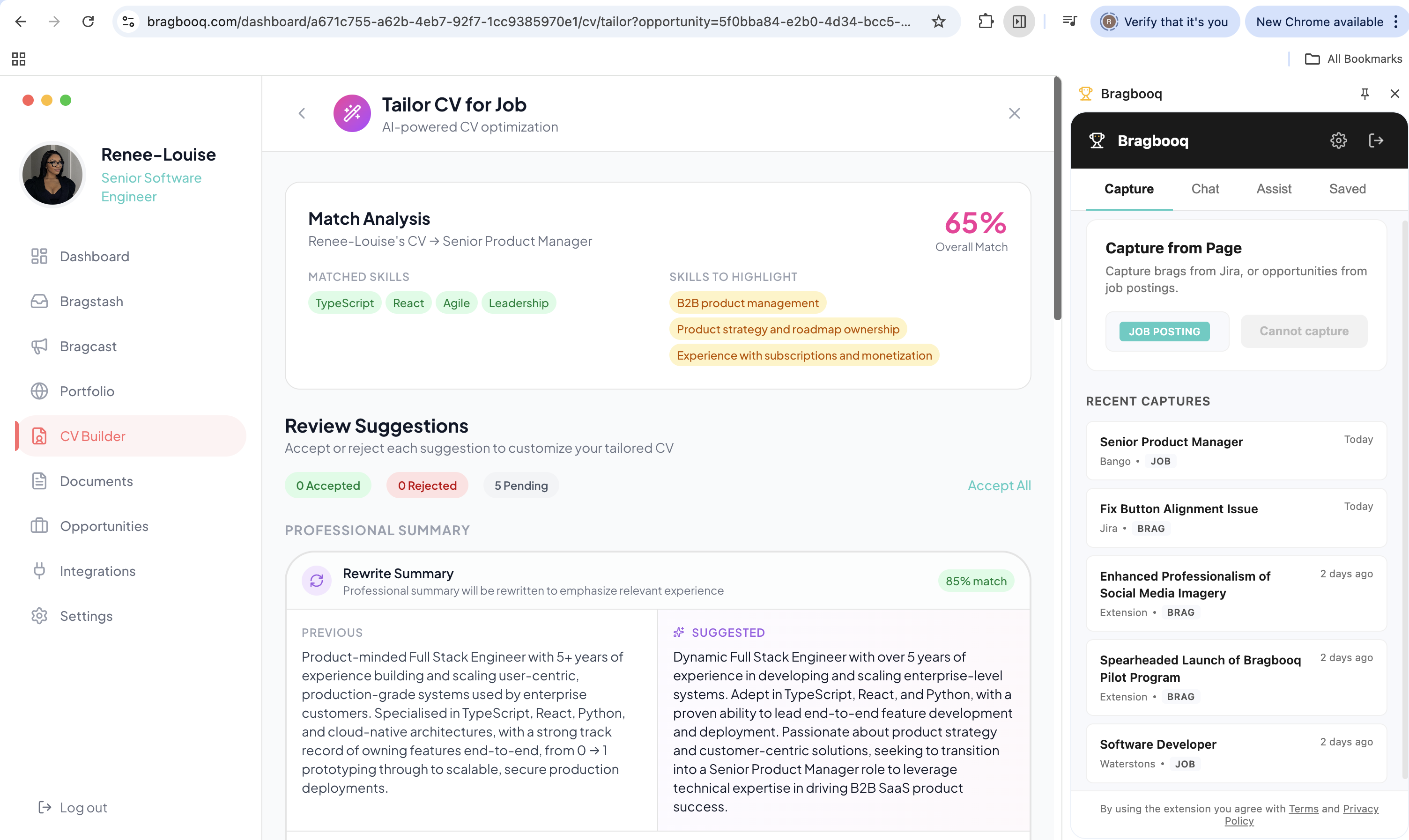Open the Terms link
This screenshot has height=840, width=1409.
click(1303, 808)
